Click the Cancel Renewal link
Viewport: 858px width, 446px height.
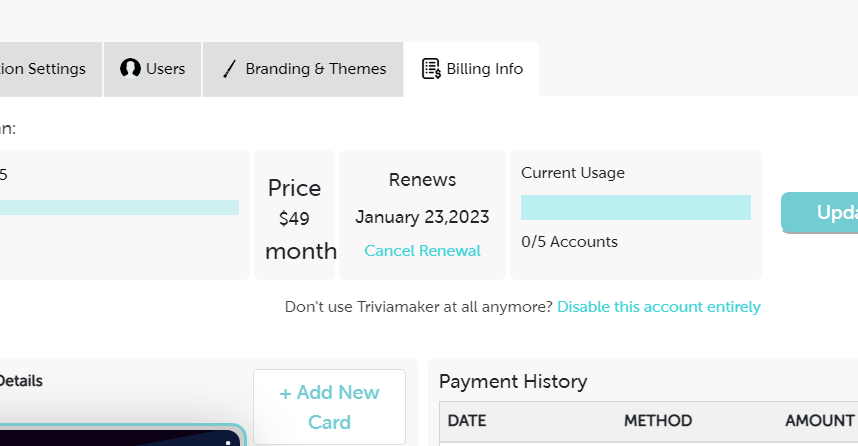(x=422, y=251)
